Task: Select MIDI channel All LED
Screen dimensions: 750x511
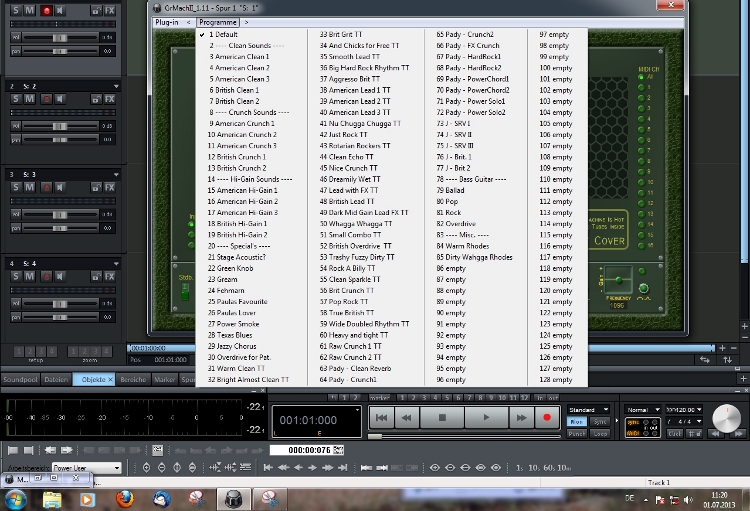Action: tap(643, 75)
